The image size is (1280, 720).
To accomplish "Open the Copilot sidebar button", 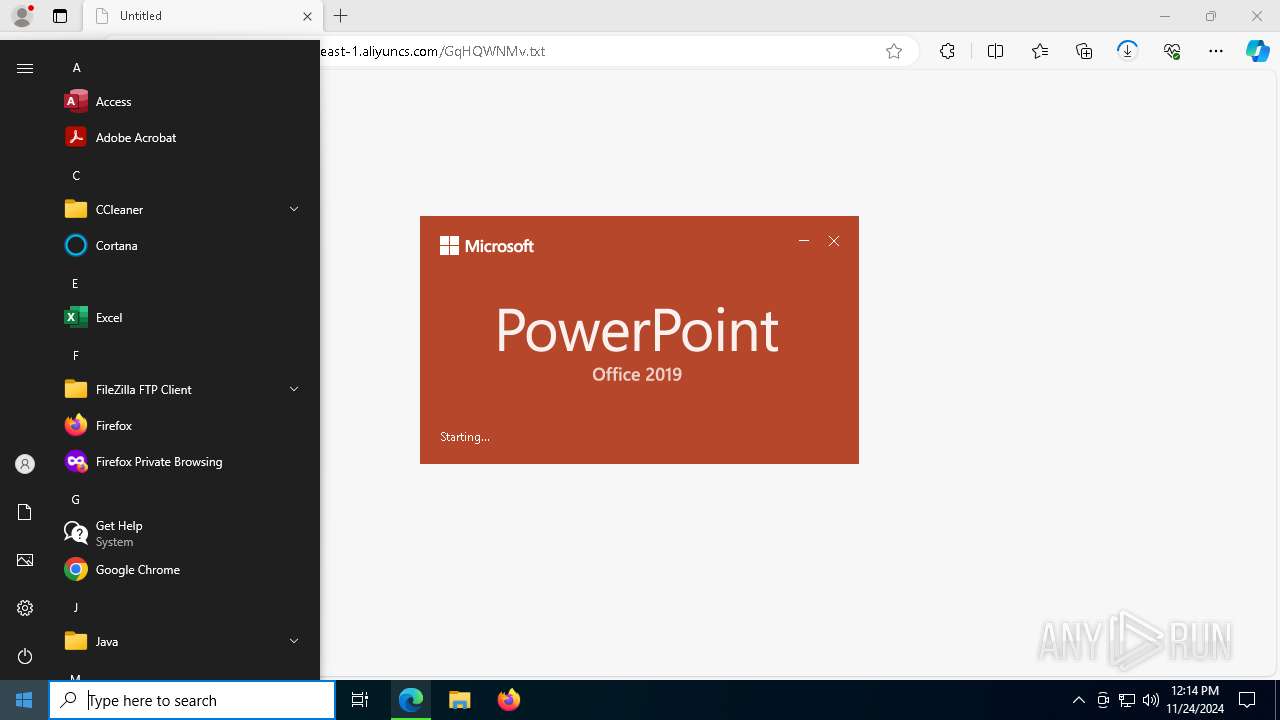I will [x=1257, y=51].
